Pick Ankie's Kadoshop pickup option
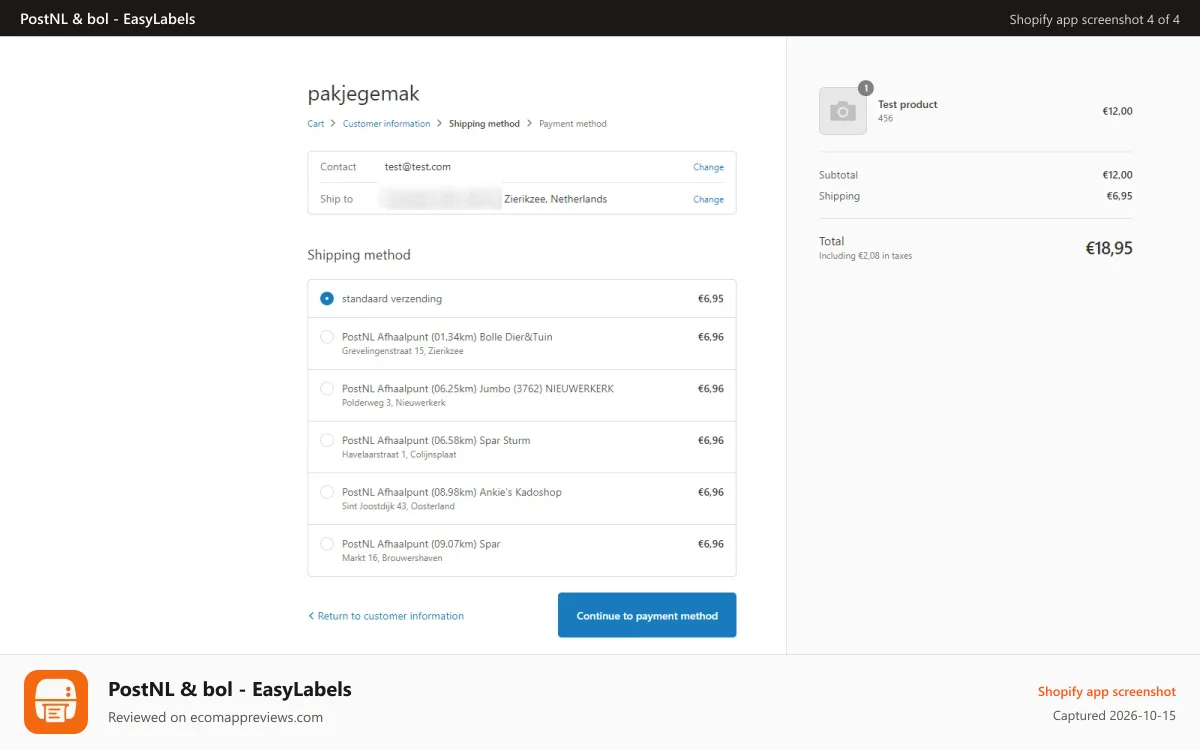This screenshot has width=1200, height=750. pyautogui.click(x=327, y=493)
